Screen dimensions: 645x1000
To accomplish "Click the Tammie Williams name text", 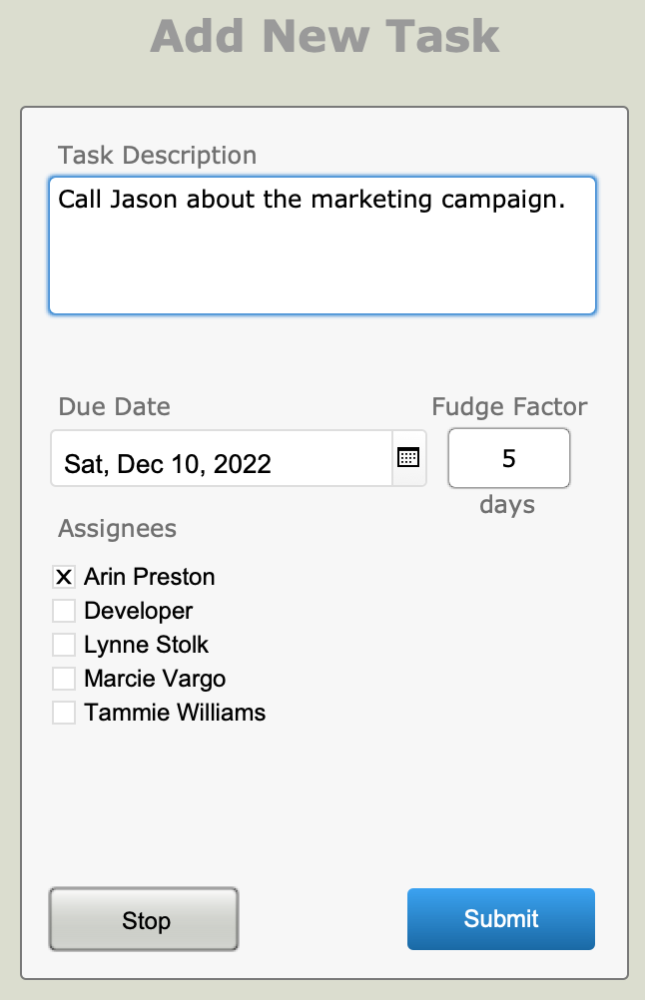I will 175,713.
